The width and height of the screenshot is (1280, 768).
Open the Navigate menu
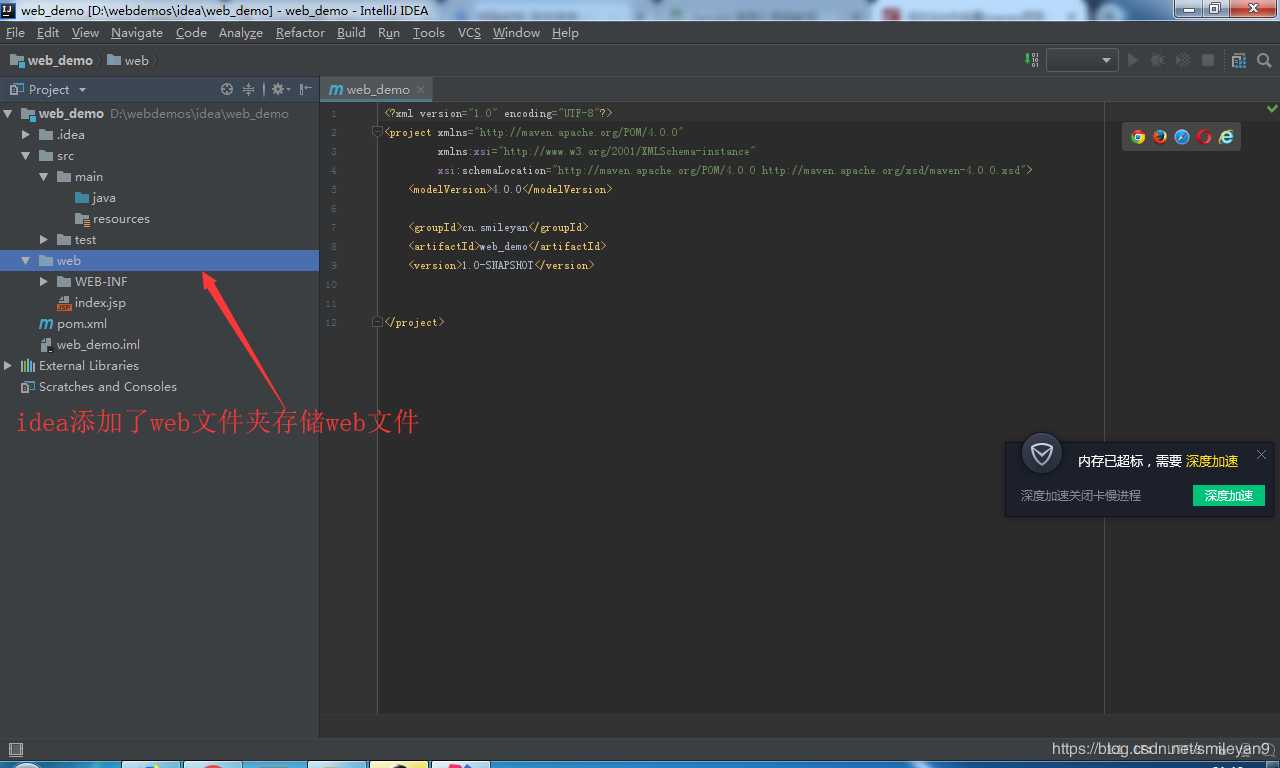(136, 33)
